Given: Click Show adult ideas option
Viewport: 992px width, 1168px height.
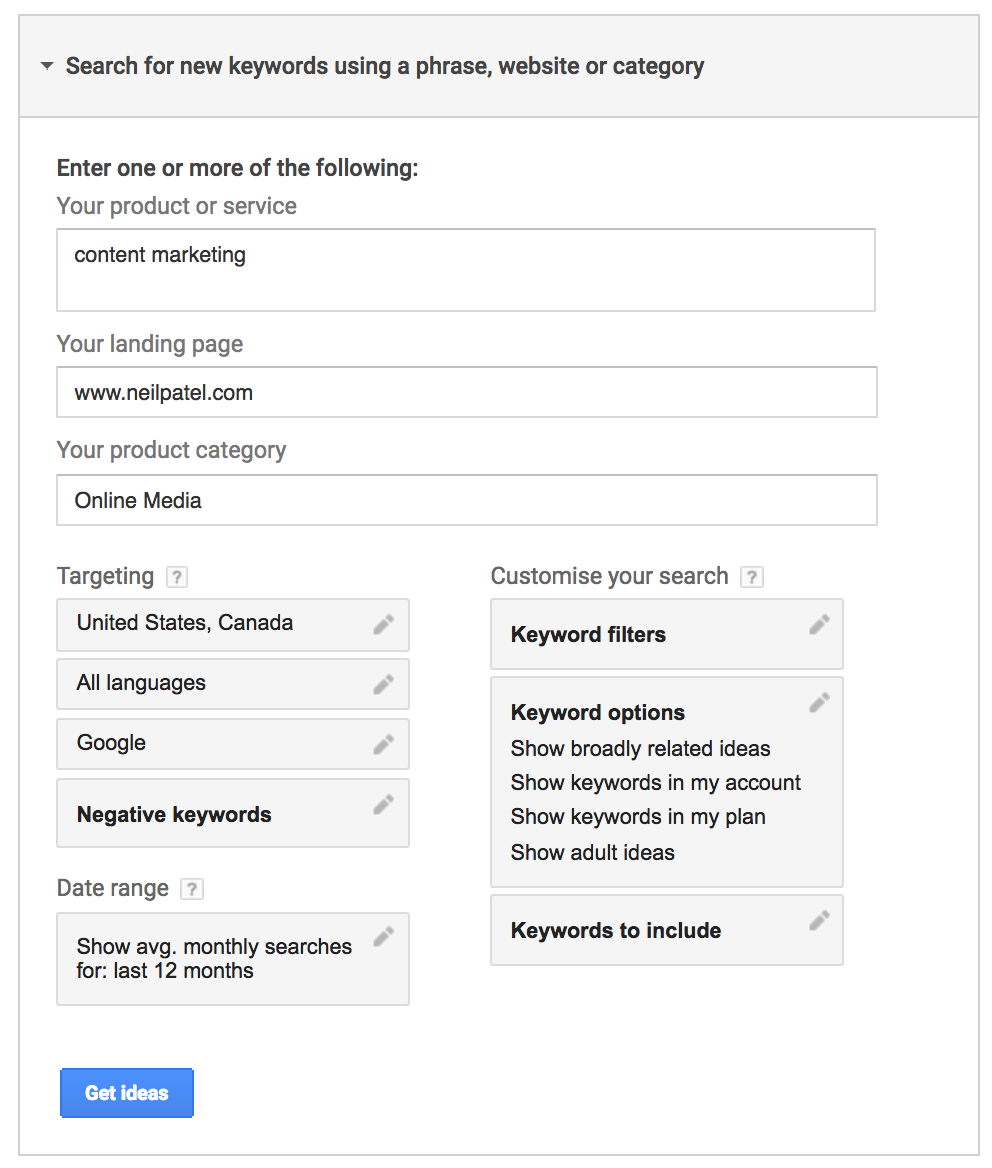Looking at the screenshot, I should tap(592, 853).
